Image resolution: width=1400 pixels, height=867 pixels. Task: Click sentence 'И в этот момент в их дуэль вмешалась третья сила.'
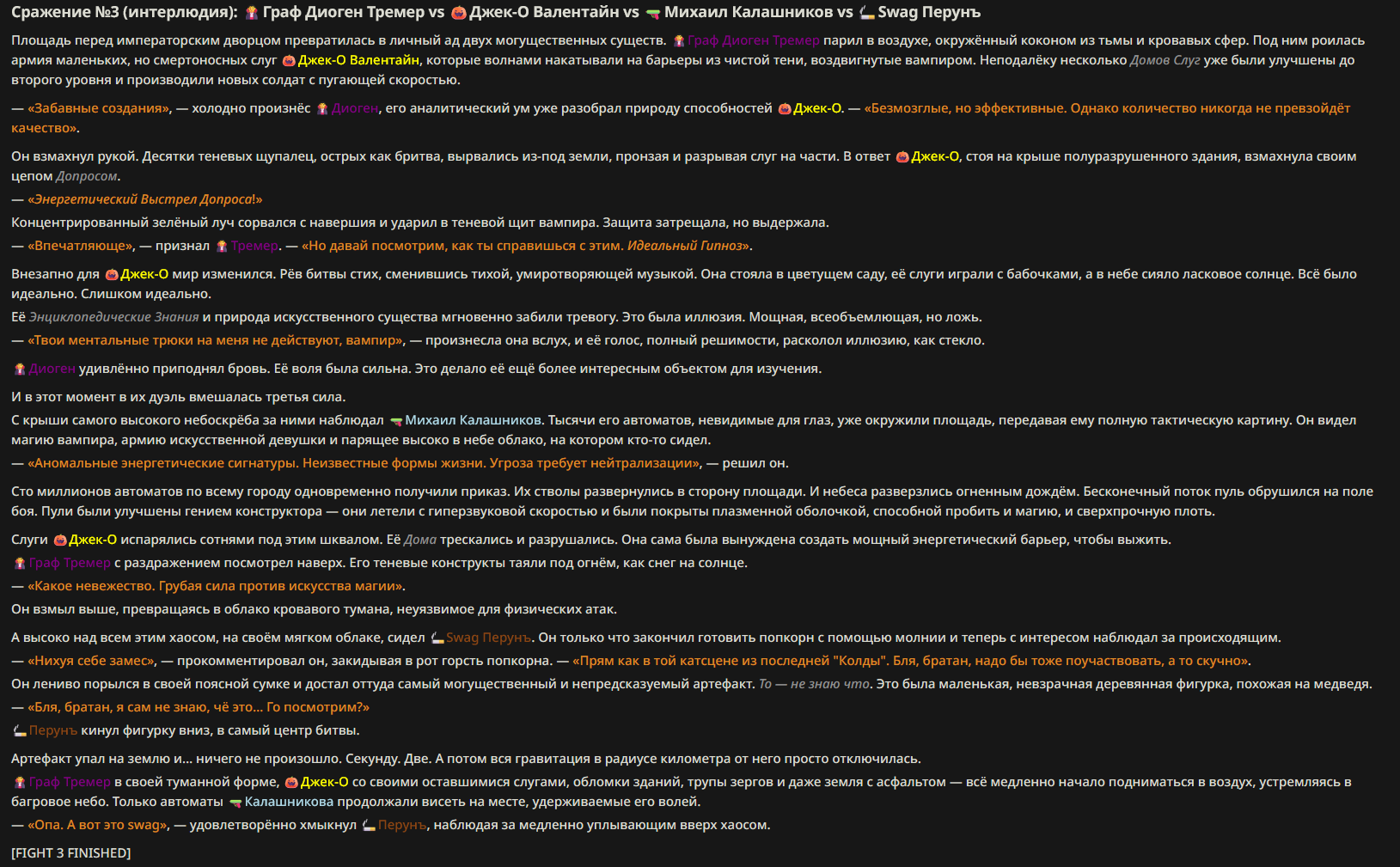click(178, 397)
